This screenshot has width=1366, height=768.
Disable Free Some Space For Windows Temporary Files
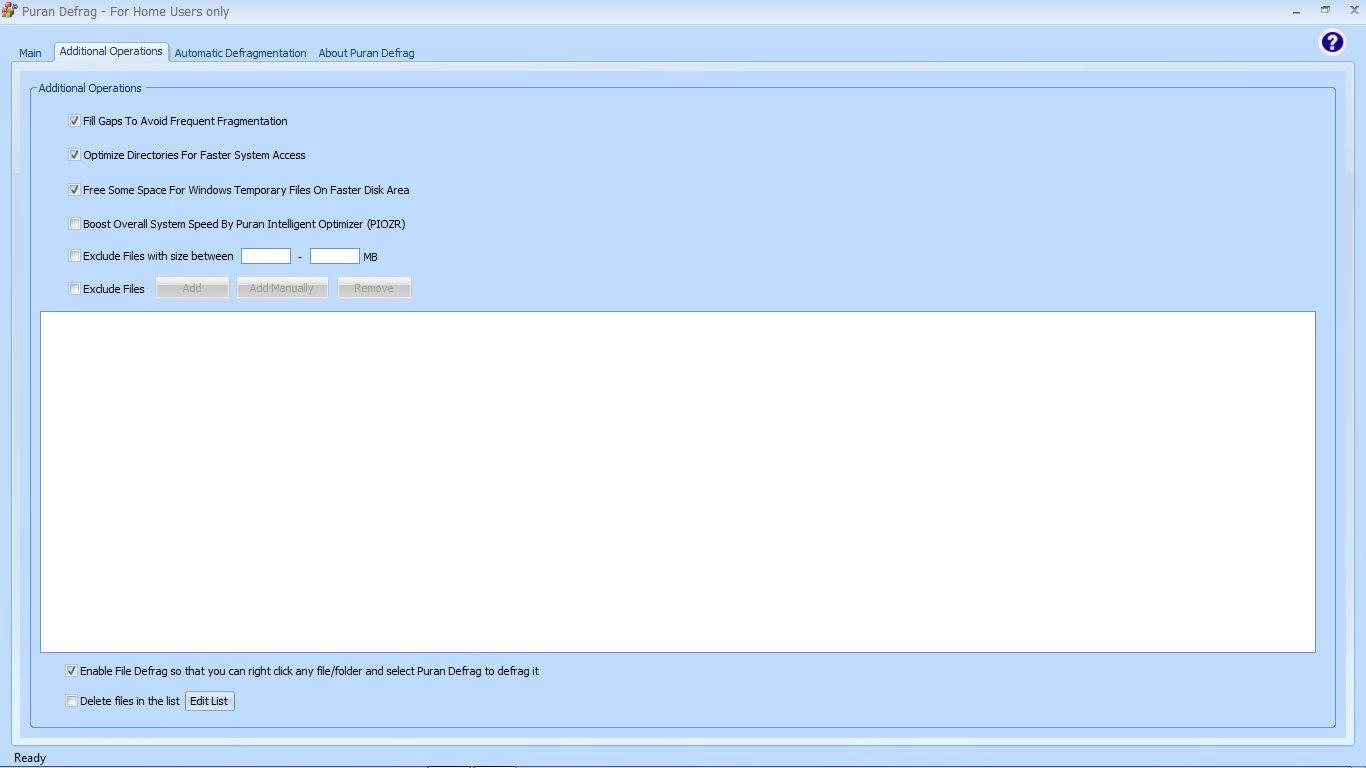tap(74, 190)
